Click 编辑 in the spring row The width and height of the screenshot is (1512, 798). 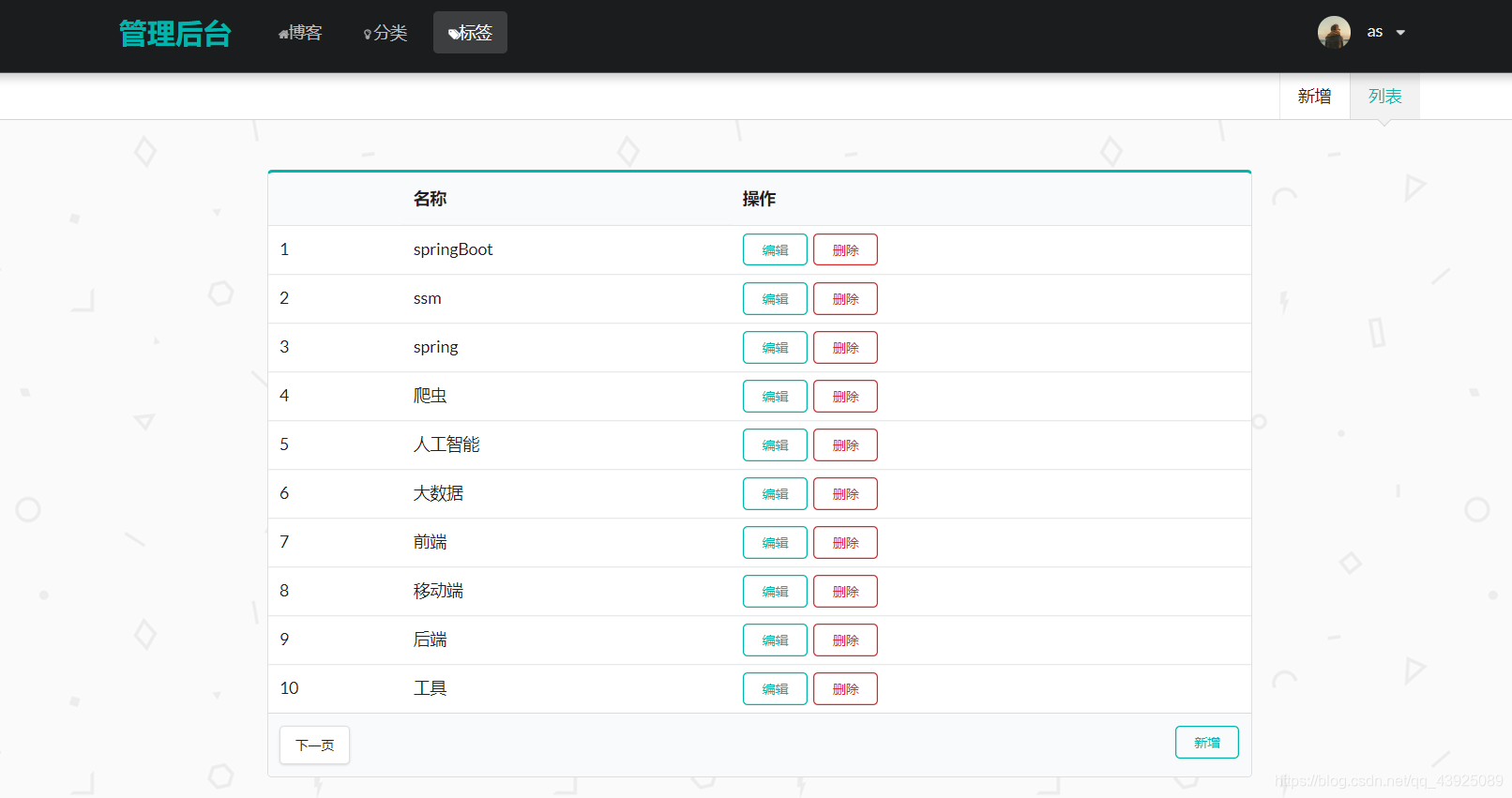click(775, 348)
